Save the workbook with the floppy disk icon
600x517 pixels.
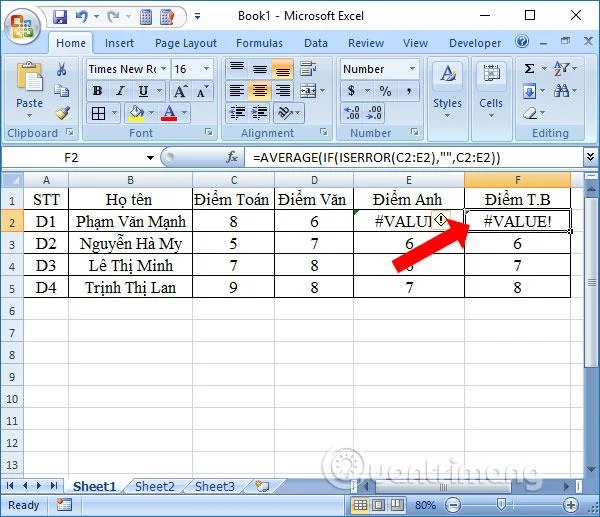tap(60, 16)
